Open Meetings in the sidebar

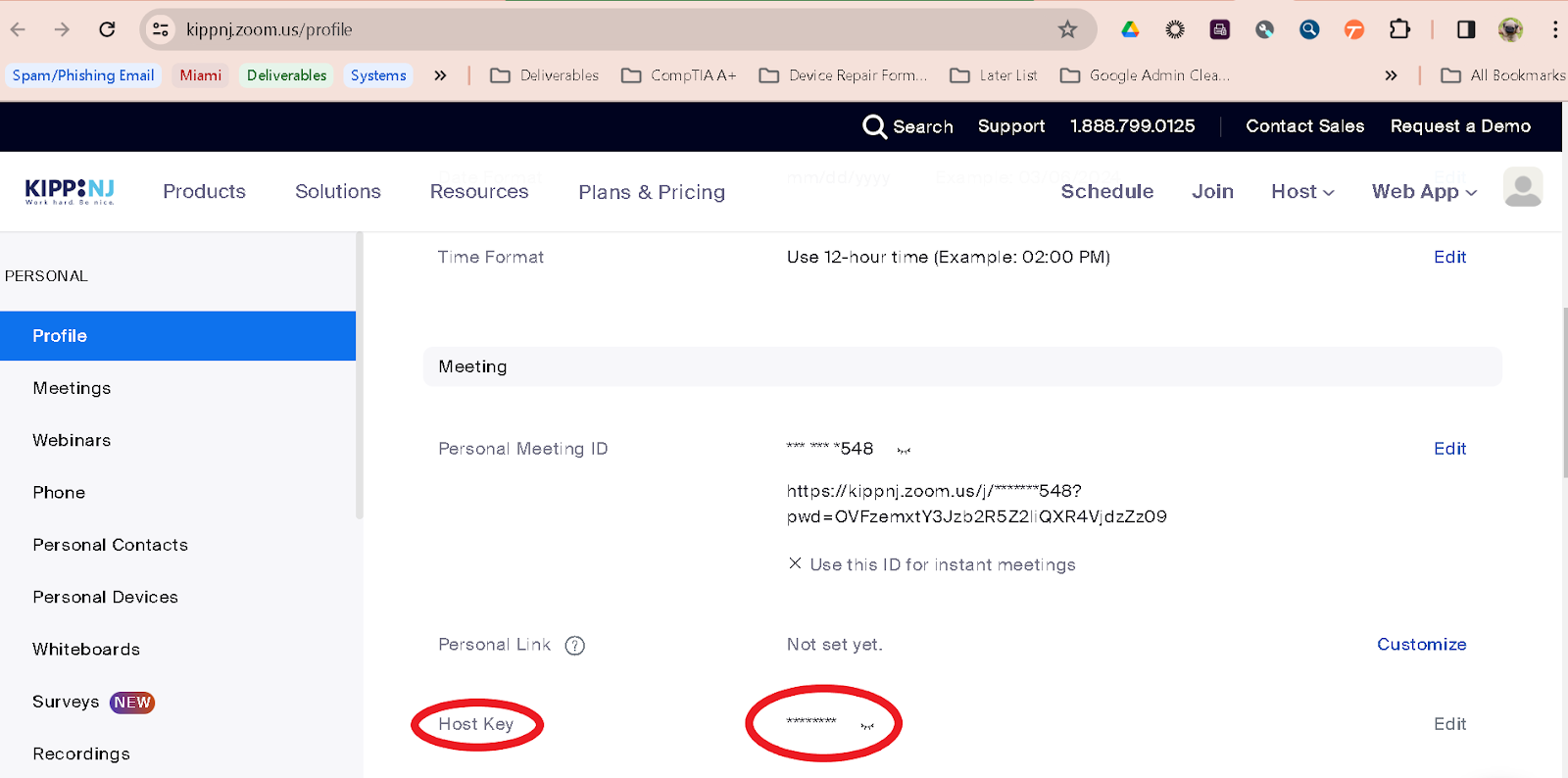point(72,388)
